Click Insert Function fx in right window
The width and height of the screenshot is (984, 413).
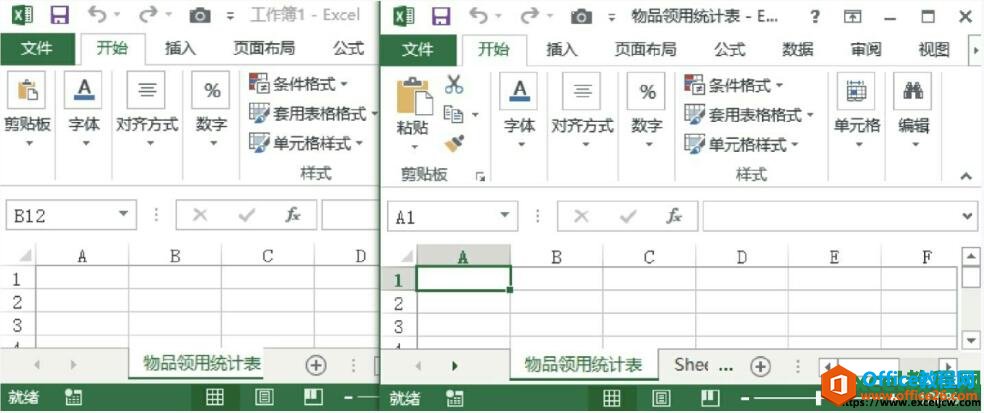pyautogui.click(x=674, y=217)
